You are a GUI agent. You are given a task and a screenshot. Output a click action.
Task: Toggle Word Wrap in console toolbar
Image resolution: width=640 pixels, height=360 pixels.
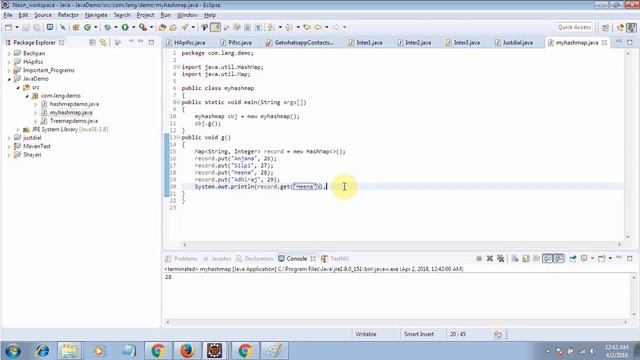(x=536, y=258)
